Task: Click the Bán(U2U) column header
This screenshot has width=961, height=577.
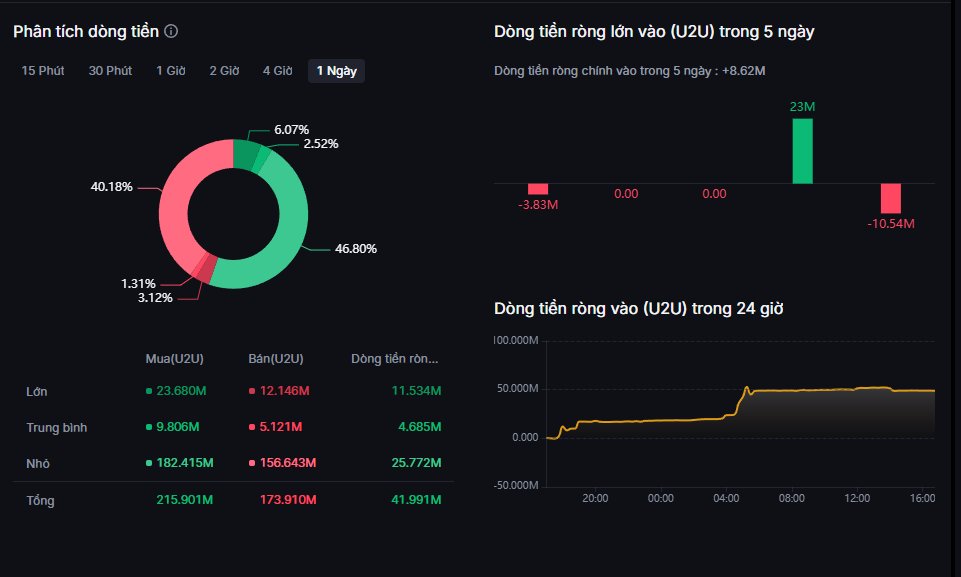Action: pos(276,359)
